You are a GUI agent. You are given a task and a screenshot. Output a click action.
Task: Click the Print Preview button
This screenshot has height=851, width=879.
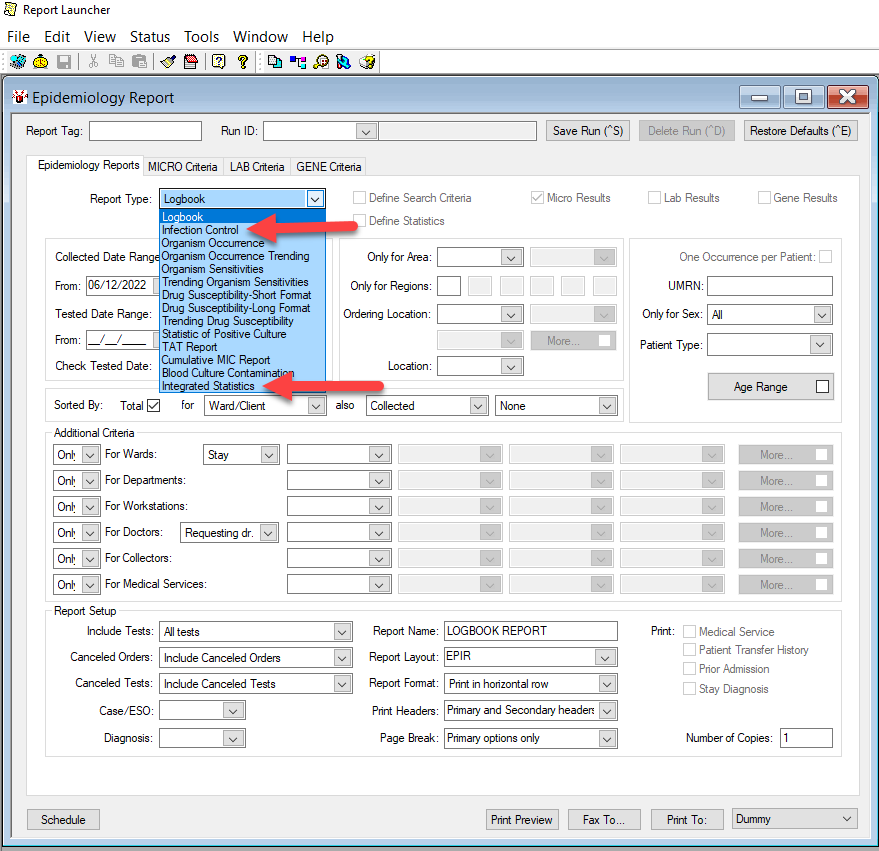[521, 820]
